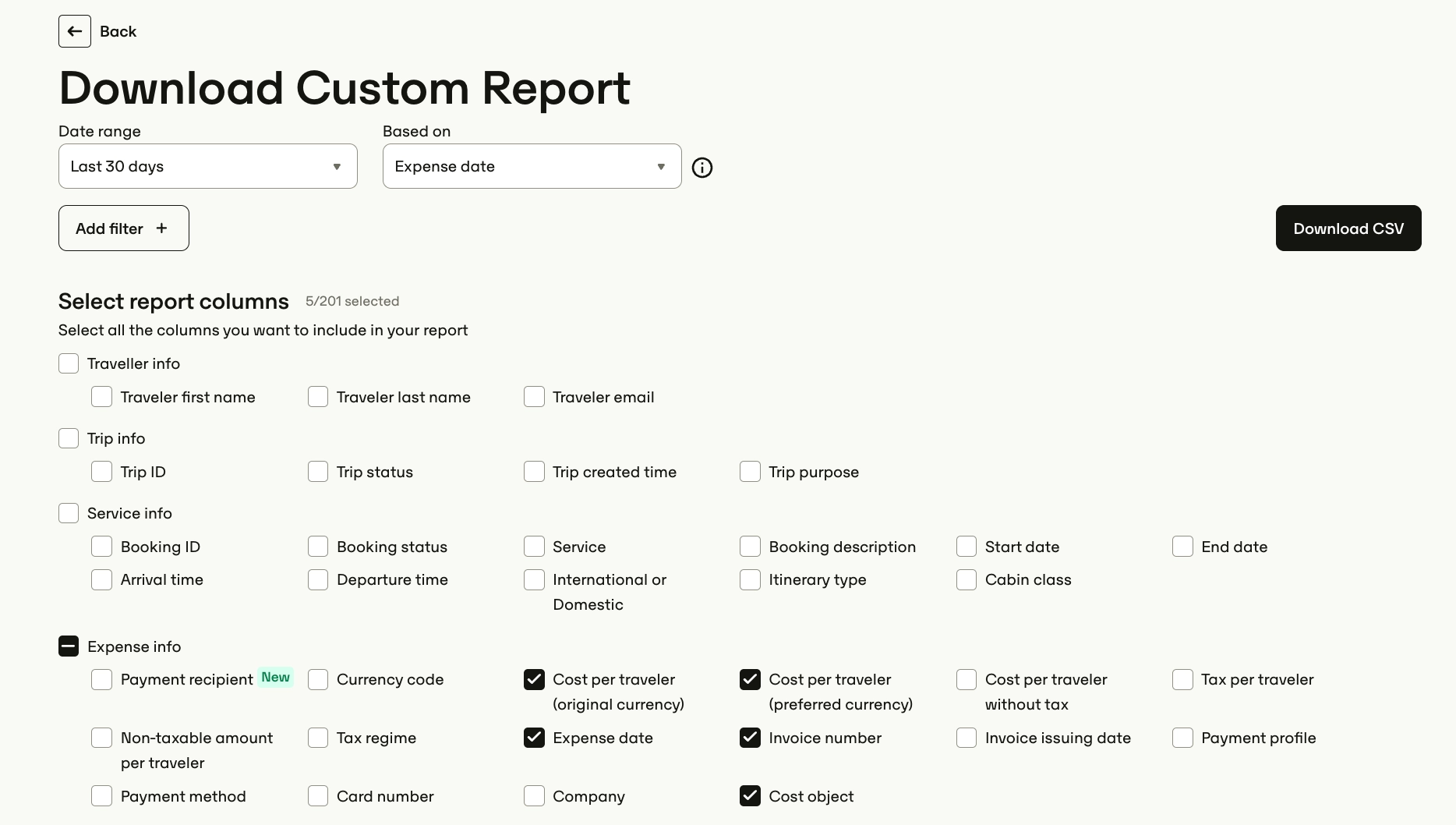This screenshot has height=825, width=1456.
Task: Click the 'Download Custom Report' title
Action: [345, 88]
